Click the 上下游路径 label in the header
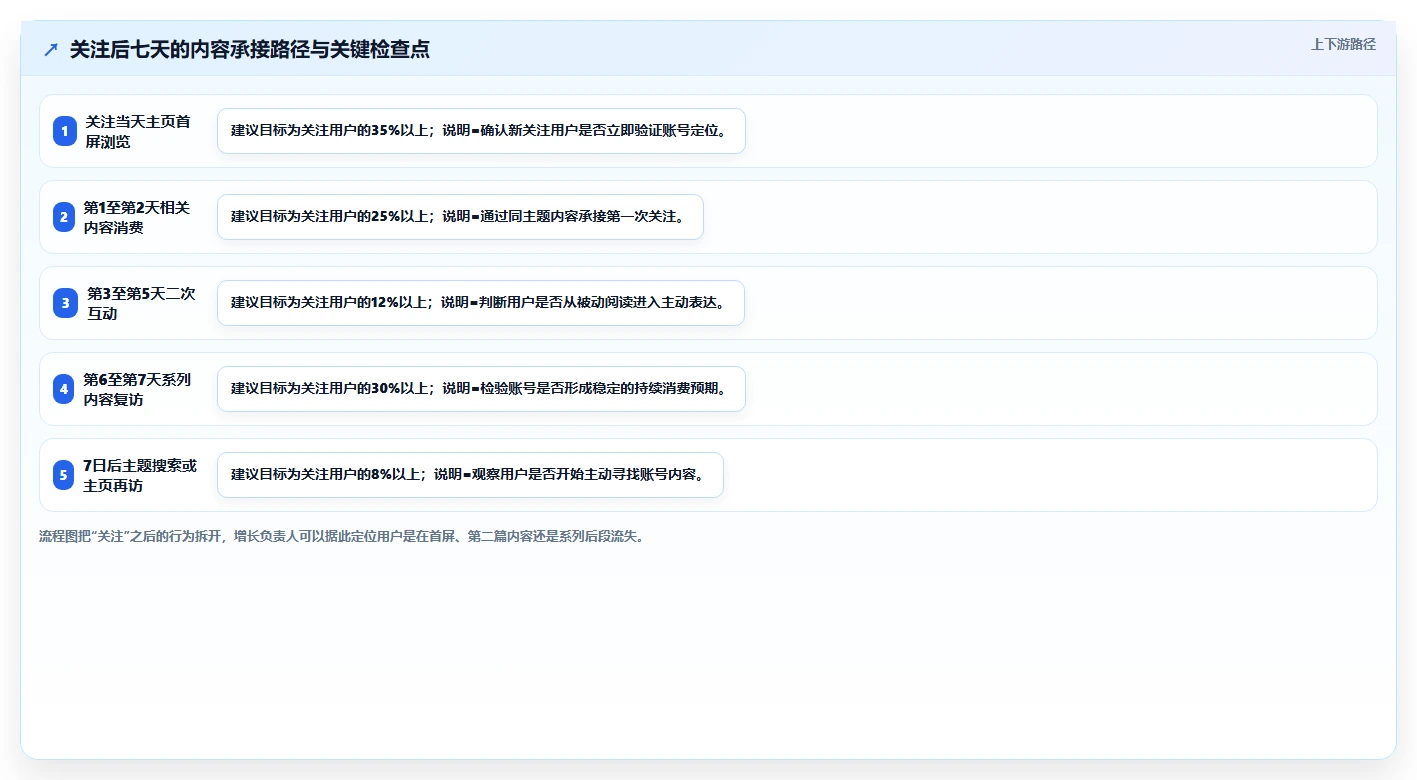The height and width of the screenshot is (780, 1417). tap(1343, 44)
